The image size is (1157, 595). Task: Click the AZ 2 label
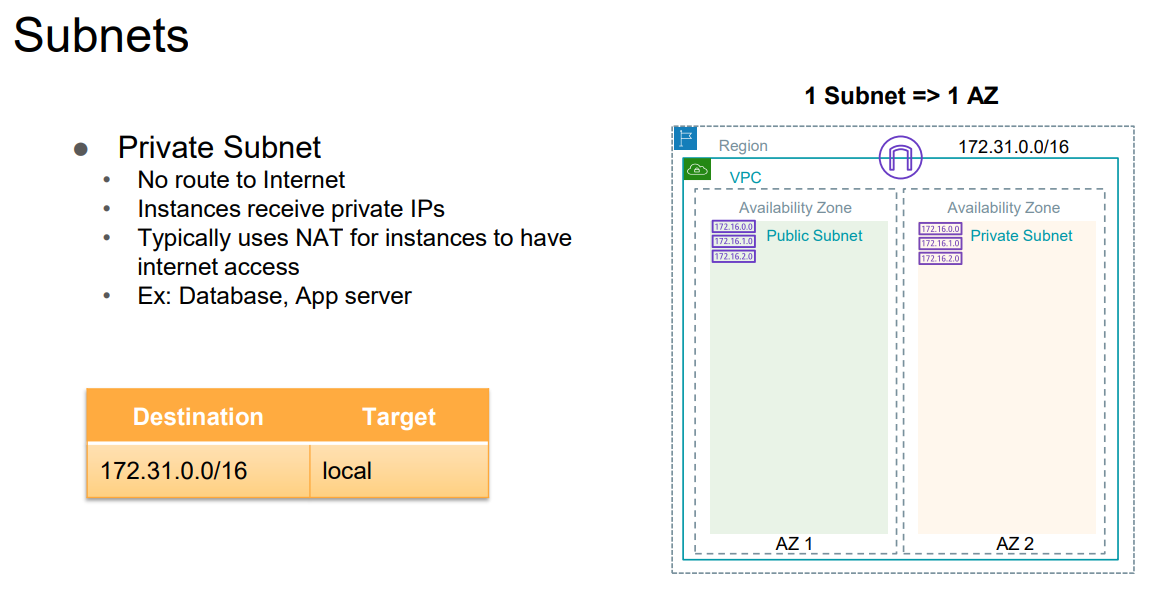pos(1015,543)
